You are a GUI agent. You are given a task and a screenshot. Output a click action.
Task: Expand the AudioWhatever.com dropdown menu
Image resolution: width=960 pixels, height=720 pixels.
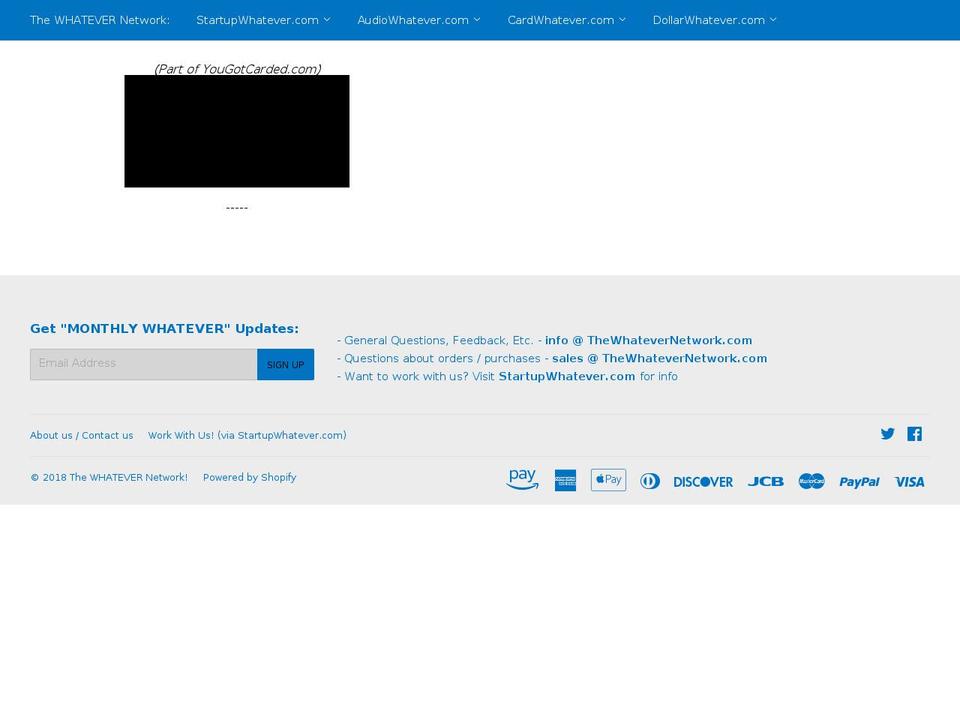(x=419, y=20)
